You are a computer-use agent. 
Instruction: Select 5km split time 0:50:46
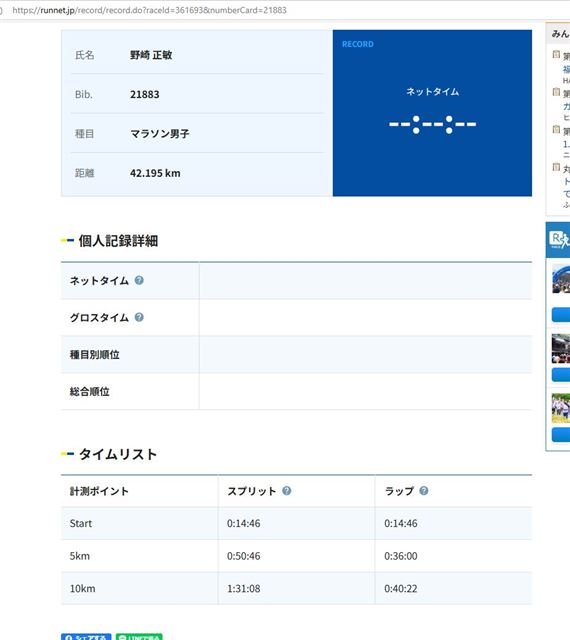244,556
